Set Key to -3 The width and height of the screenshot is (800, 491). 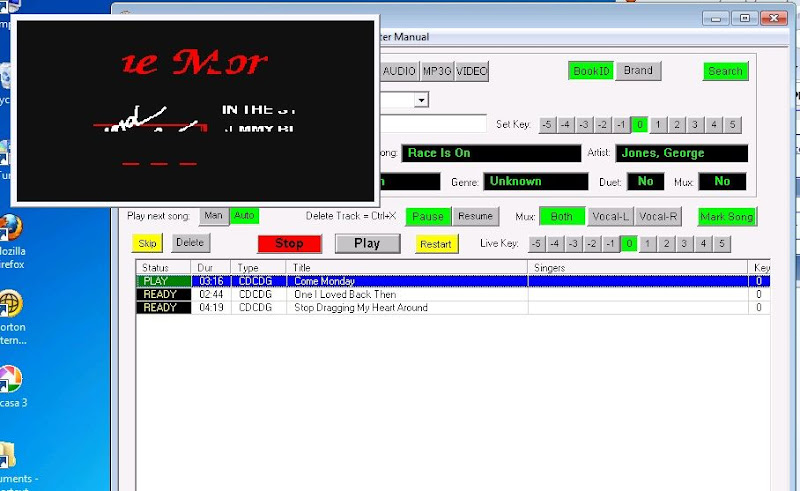pyautogui.click(x=584, y=125)
